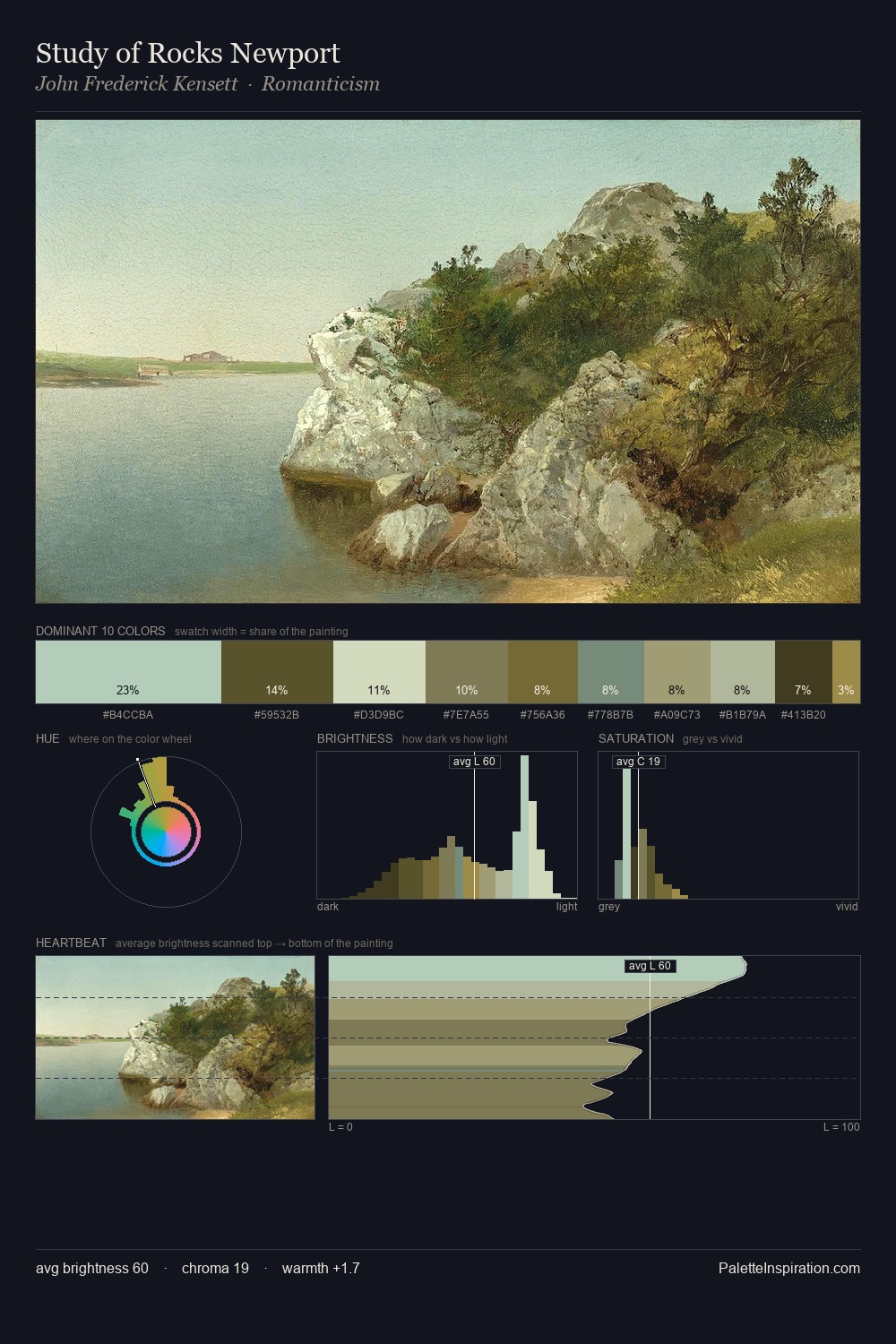Click the 'where on the color wheel' caption
The height and width of the screenshot is (1344, 896).
tap(130, 739)
